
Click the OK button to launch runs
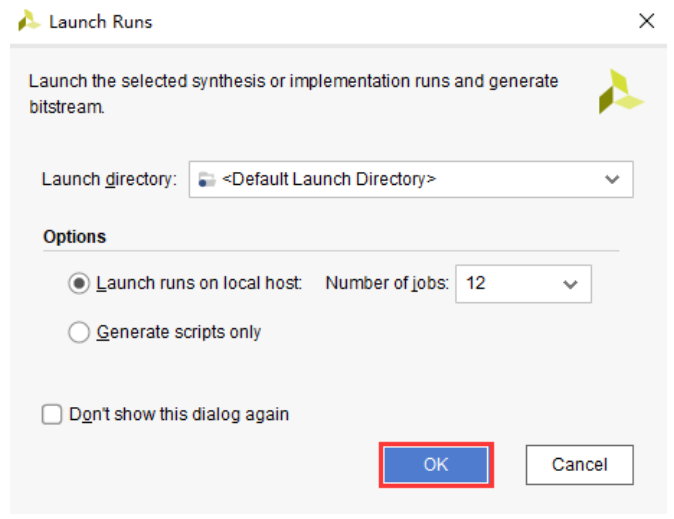pos(436,465)
